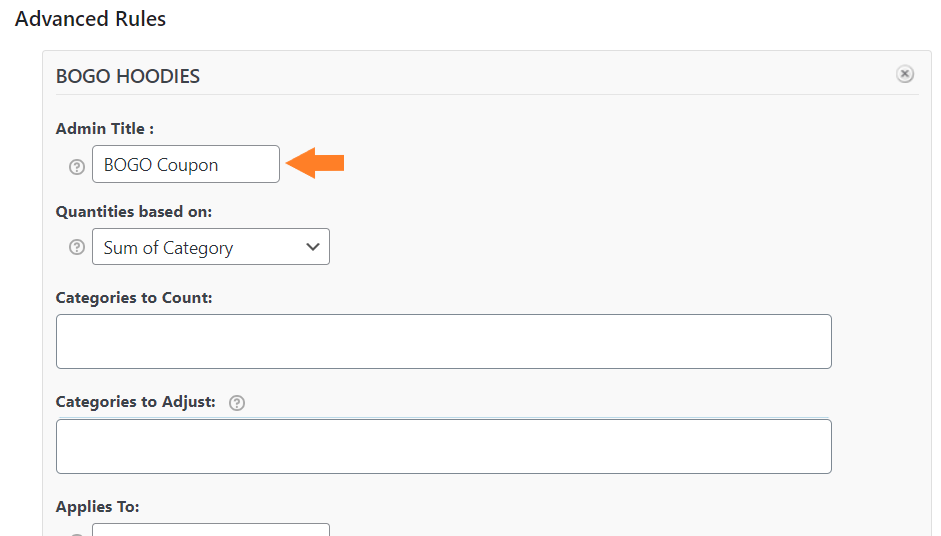Click the Applies To label
The image size is (941, 536).
(x=97, y=507)
